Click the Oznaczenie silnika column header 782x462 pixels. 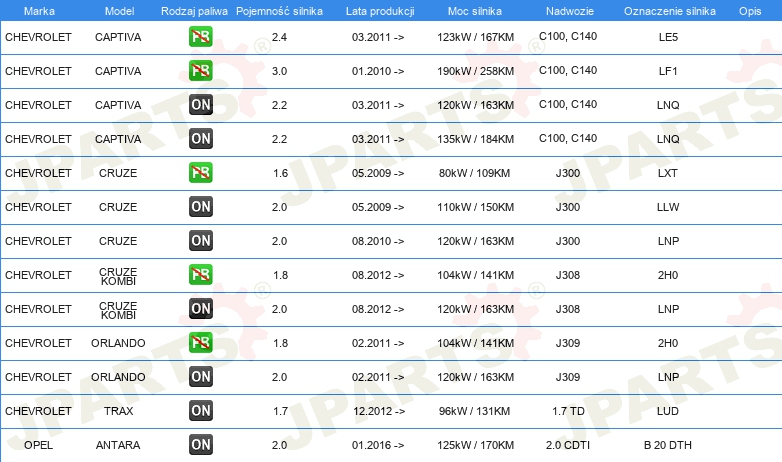[670, 11]
